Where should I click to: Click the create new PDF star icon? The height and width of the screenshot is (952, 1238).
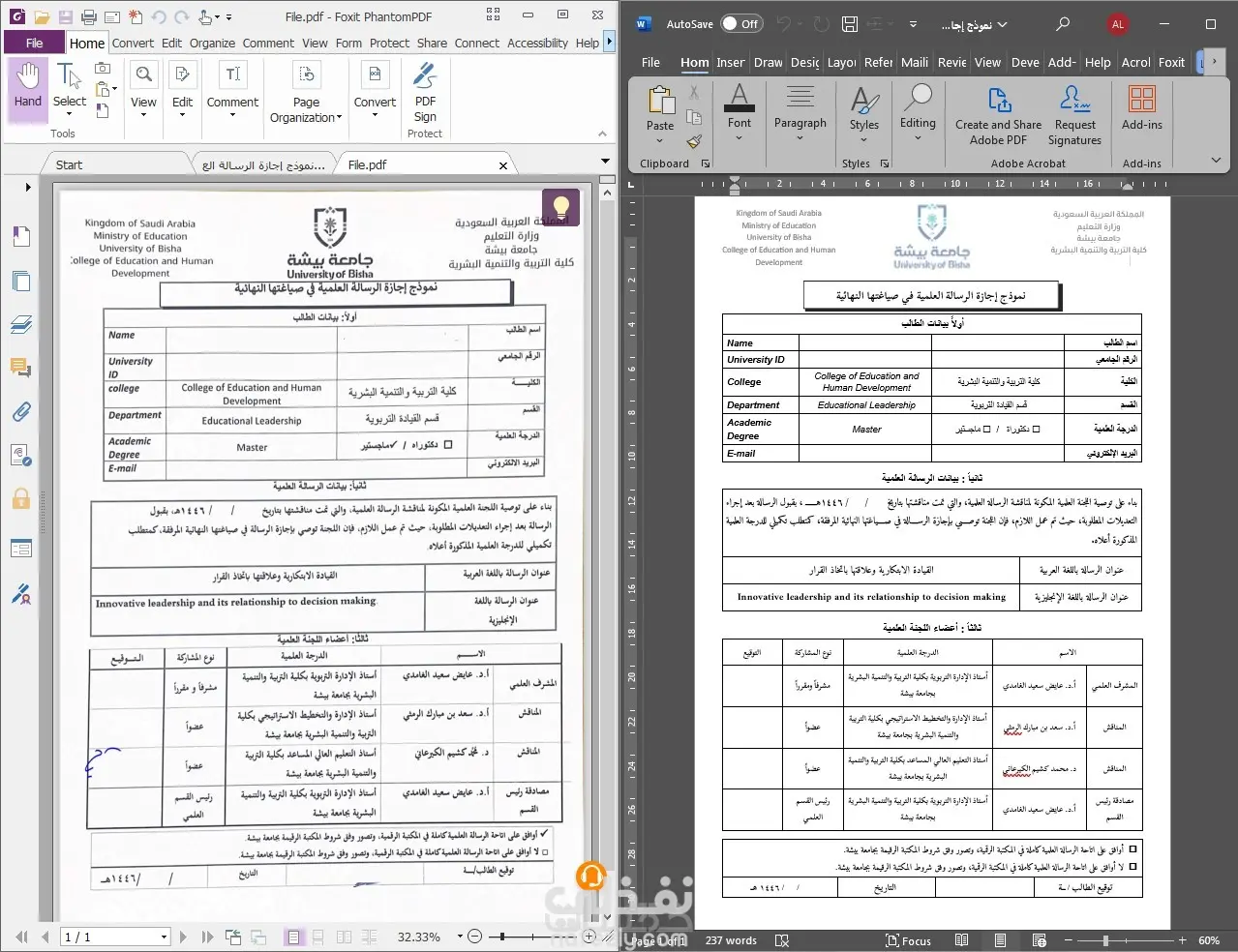(x=136, y=17)
